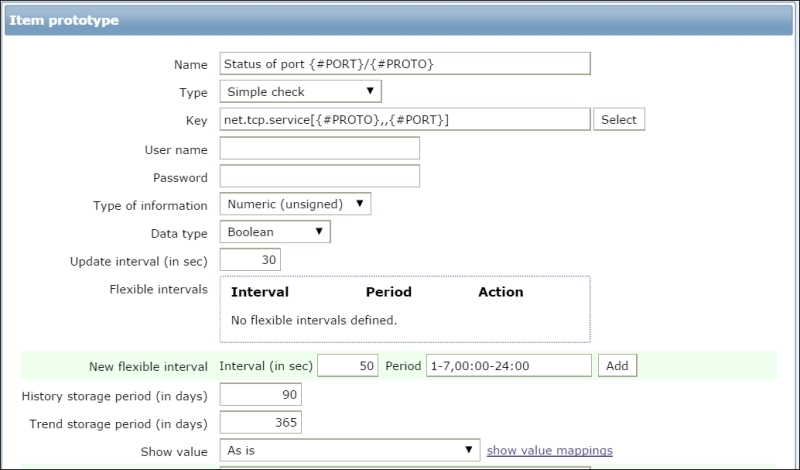
Task: Click the Period field showing 1-7,00:00-24:00
Action: pos(508,366)
